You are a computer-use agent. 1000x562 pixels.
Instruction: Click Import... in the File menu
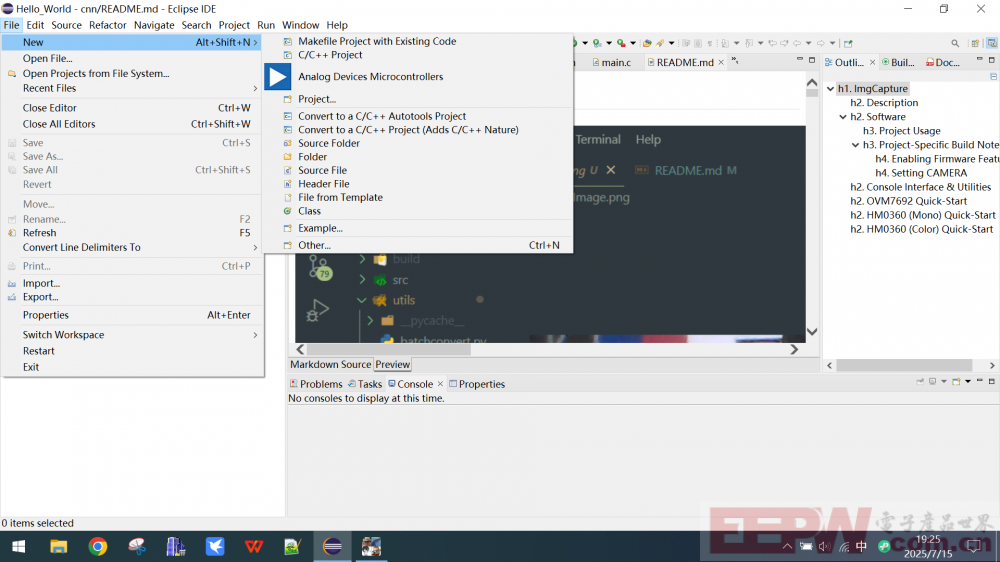pyautogui.click(x=41, y=283)
